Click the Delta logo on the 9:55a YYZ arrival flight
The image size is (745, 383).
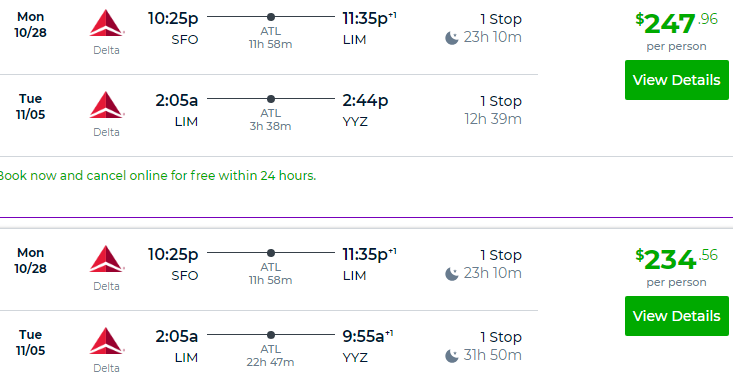[107, 341]
